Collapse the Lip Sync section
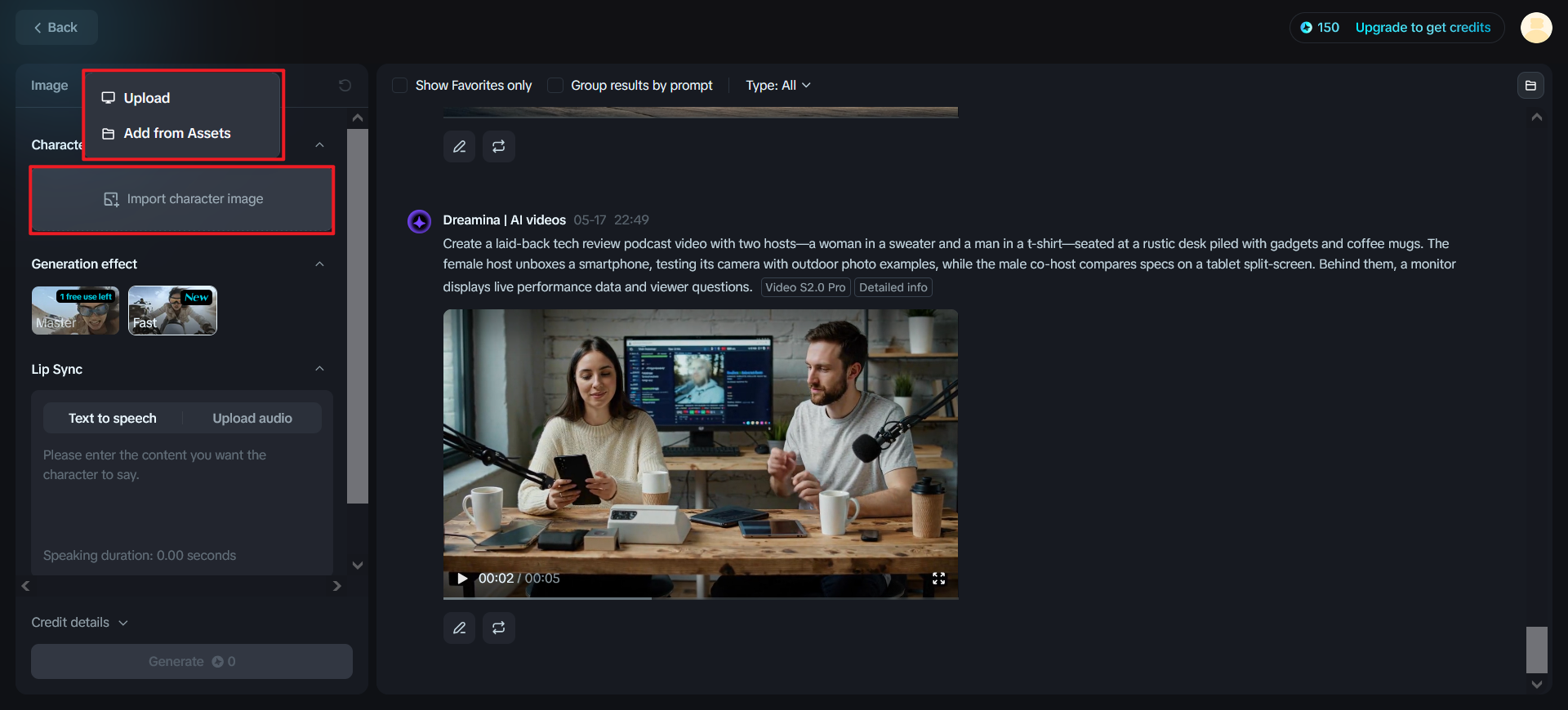The height and width of the screenshot is (710, 1568). (x=319, y=369)
